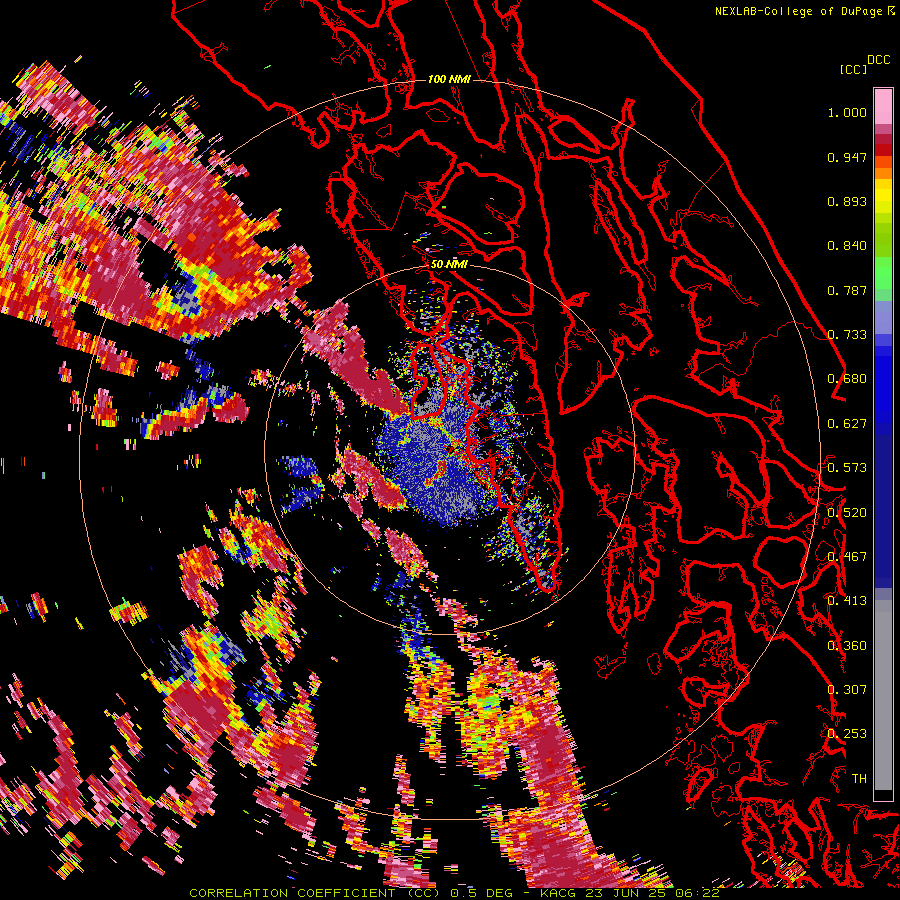The image size is (900, 900).
Task: Select the 0.893 scale value
Action: click(x=847, y=201)
